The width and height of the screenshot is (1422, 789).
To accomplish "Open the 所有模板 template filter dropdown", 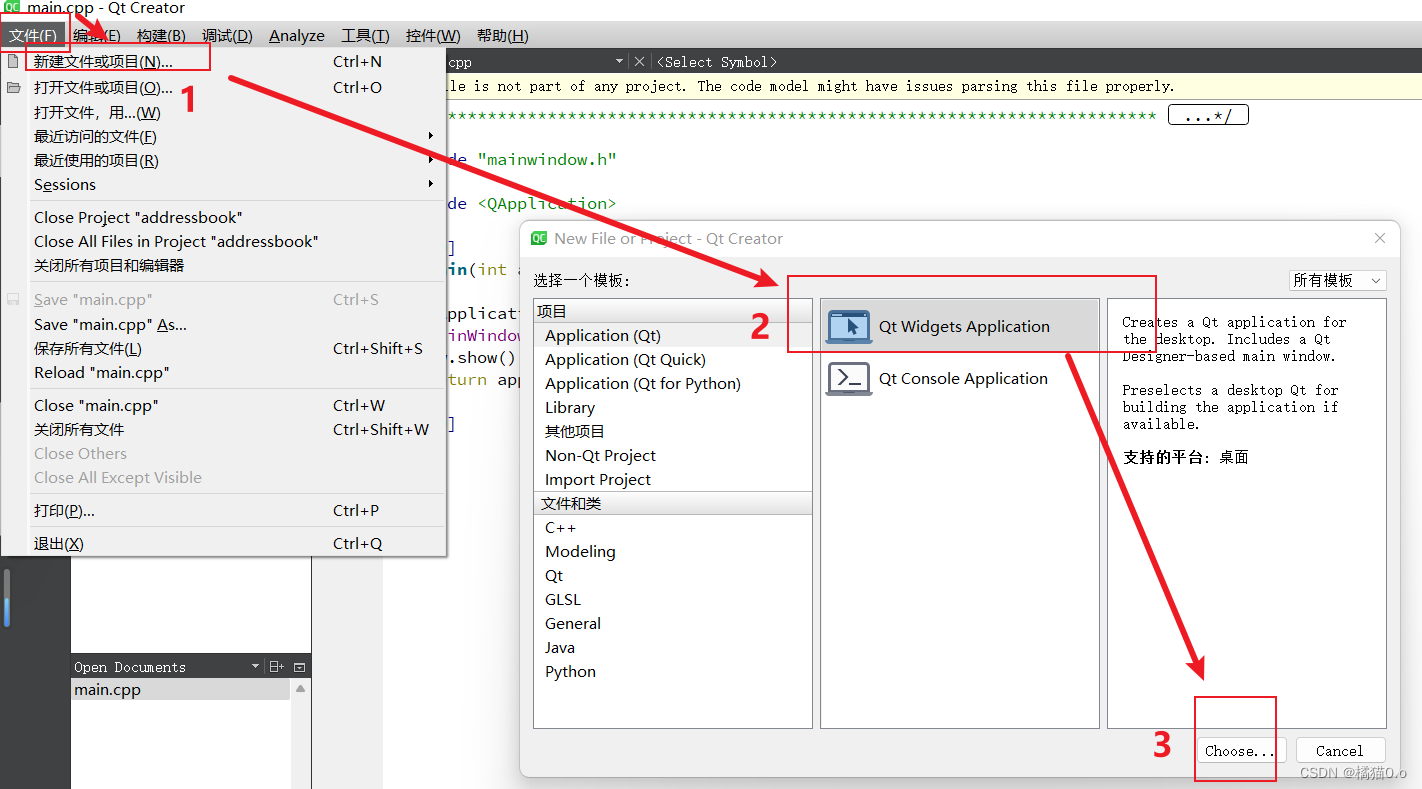I will (x=1337, y=281).
